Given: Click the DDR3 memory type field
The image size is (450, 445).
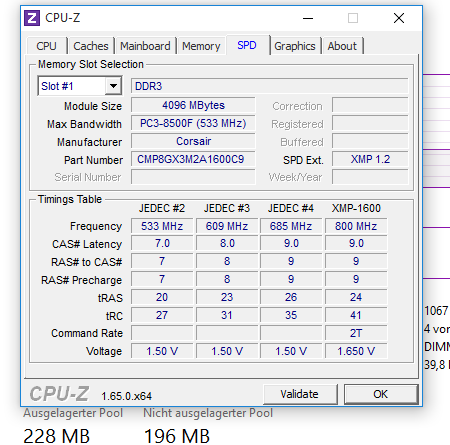Looking at the screenshot, I should pyautogui.click(x=270, y=86).
